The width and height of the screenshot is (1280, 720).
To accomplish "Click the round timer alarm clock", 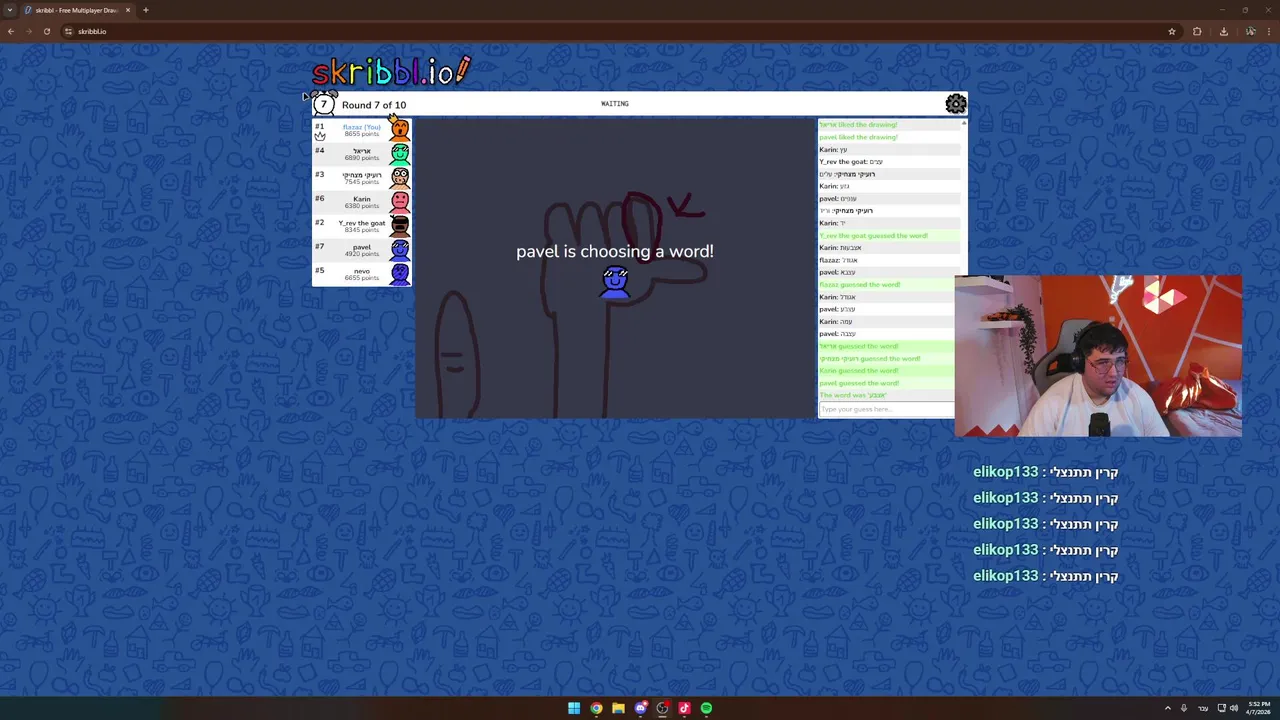I will coord(323,103).
